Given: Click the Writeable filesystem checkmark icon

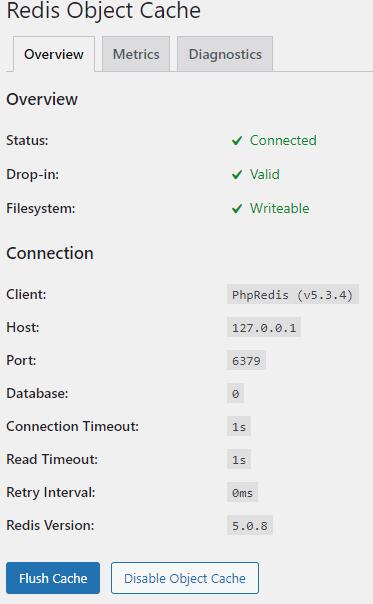Looking at the screenshot, I should point(237,208).
